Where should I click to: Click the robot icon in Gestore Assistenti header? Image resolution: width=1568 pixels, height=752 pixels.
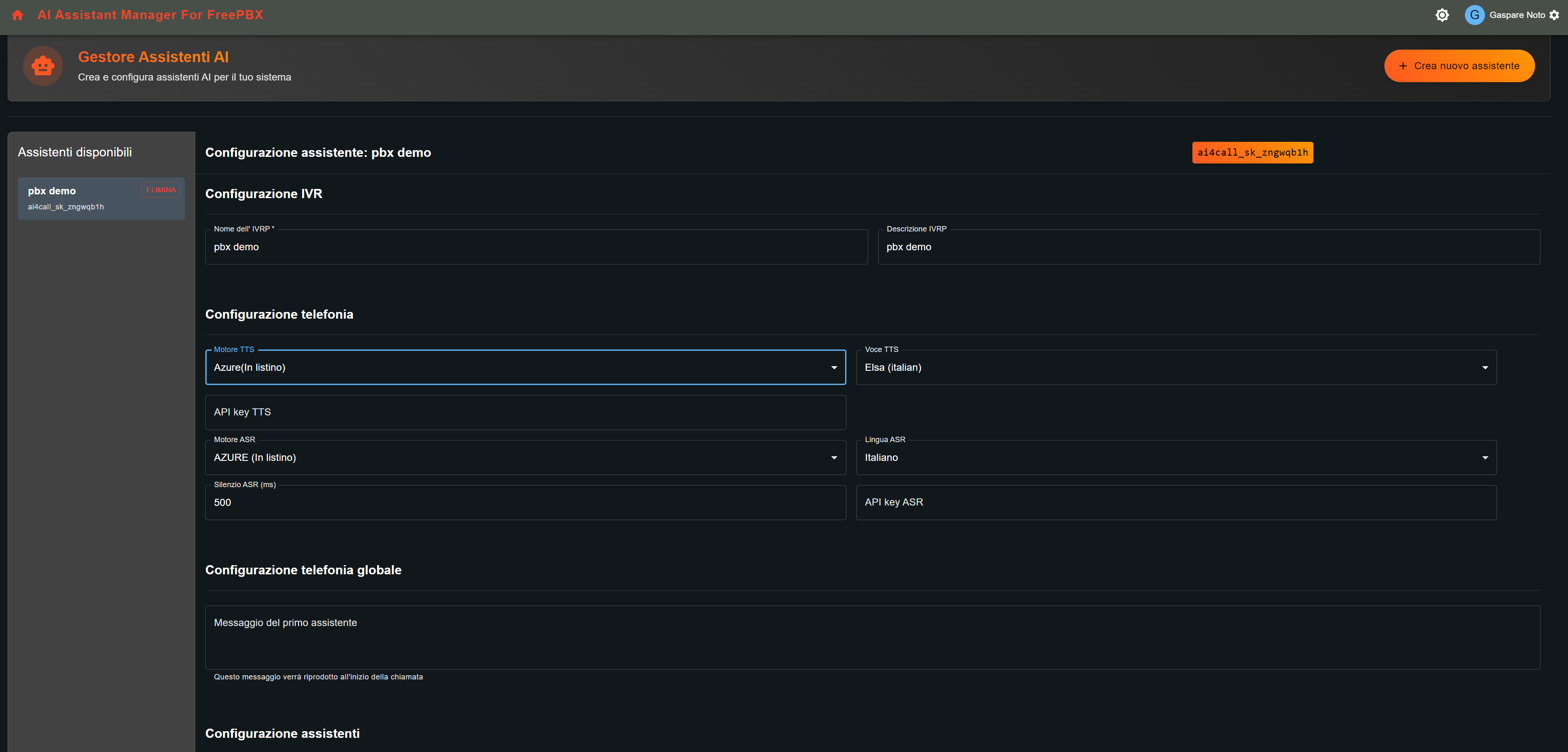(x=43, y=66)
